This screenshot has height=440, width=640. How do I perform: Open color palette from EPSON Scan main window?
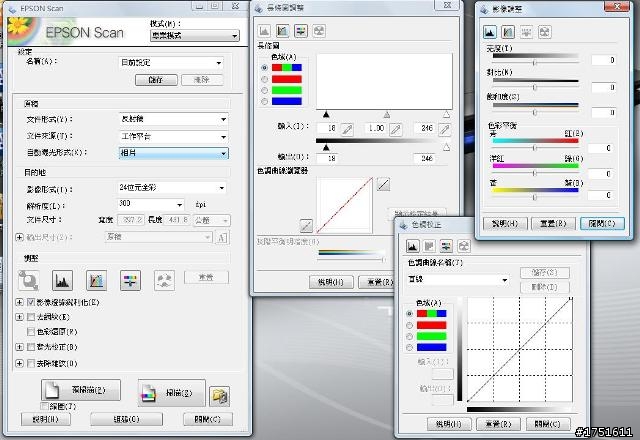164,280
